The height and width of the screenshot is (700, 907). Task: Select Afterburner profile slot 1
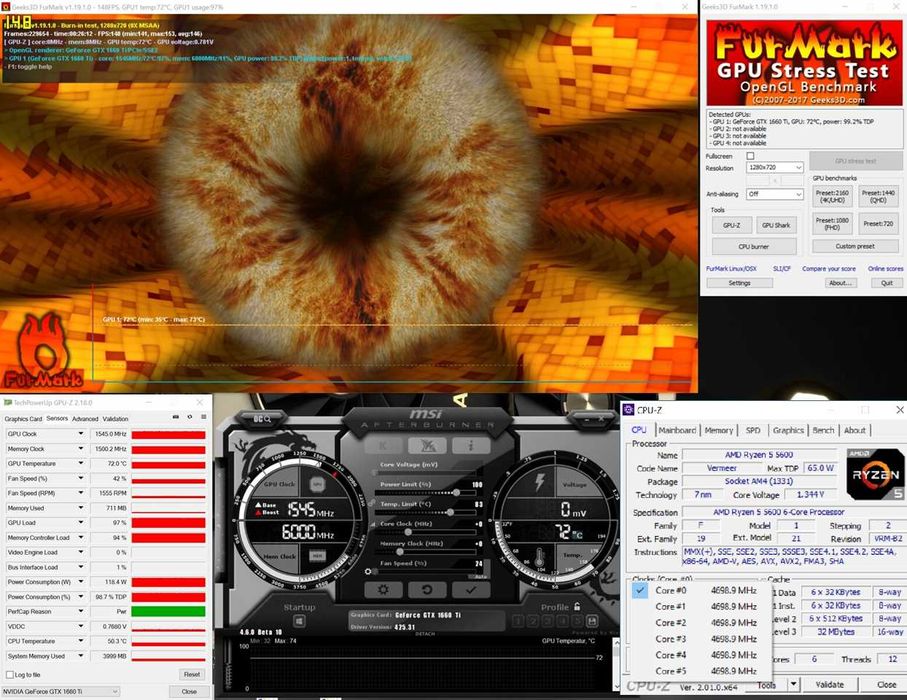518,621
